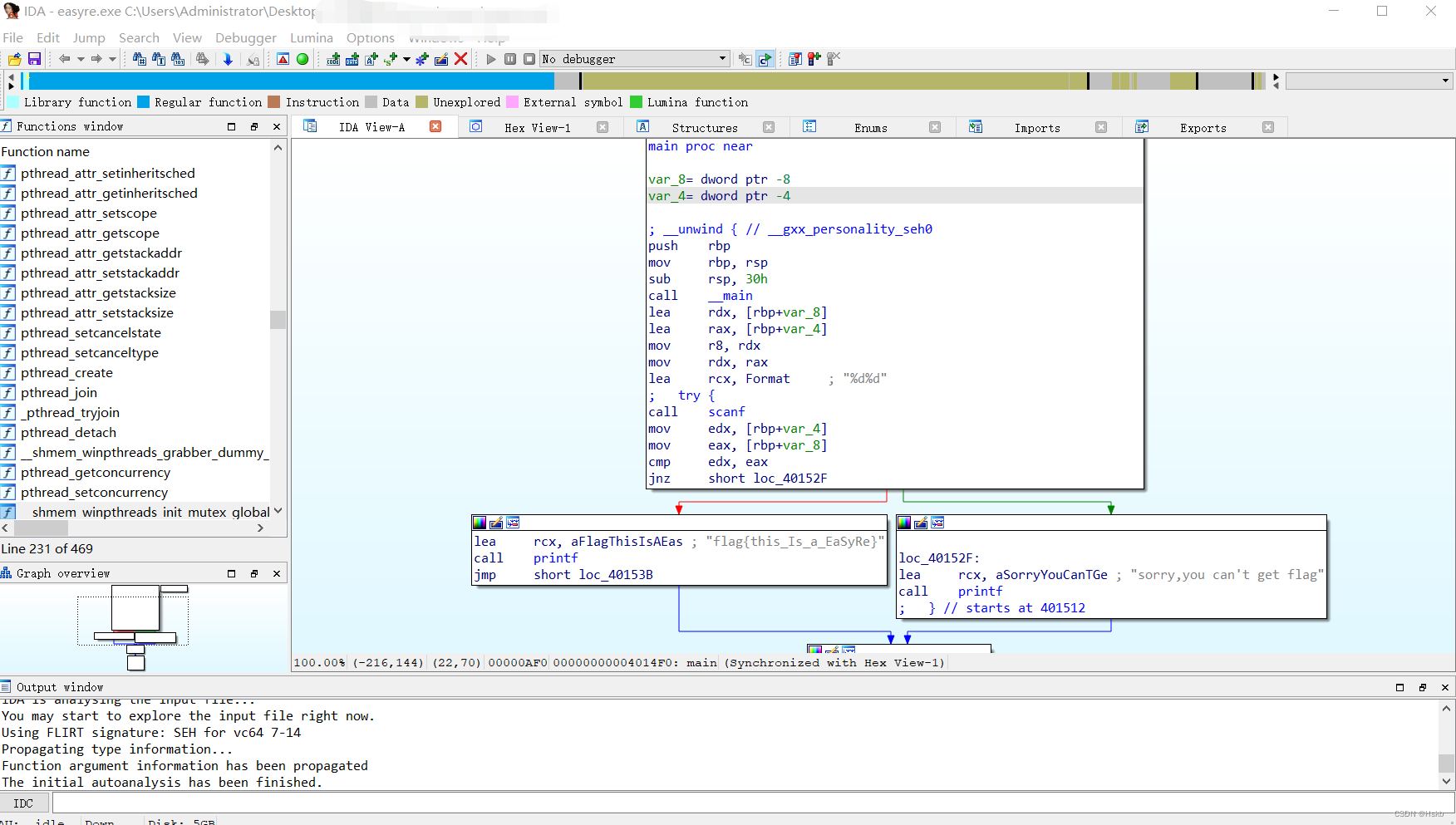Open the Options menu
This screenshot has height=825, width=1456.
[371, 38]
